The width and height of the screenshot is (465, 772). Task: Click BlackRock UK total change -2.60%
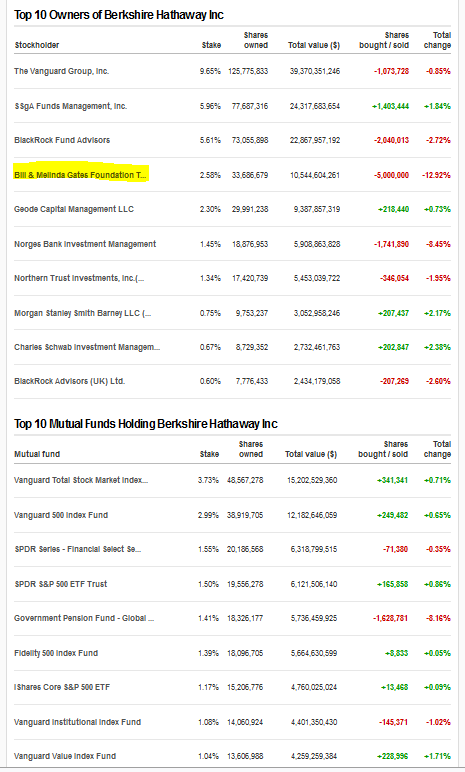(438, 381)
